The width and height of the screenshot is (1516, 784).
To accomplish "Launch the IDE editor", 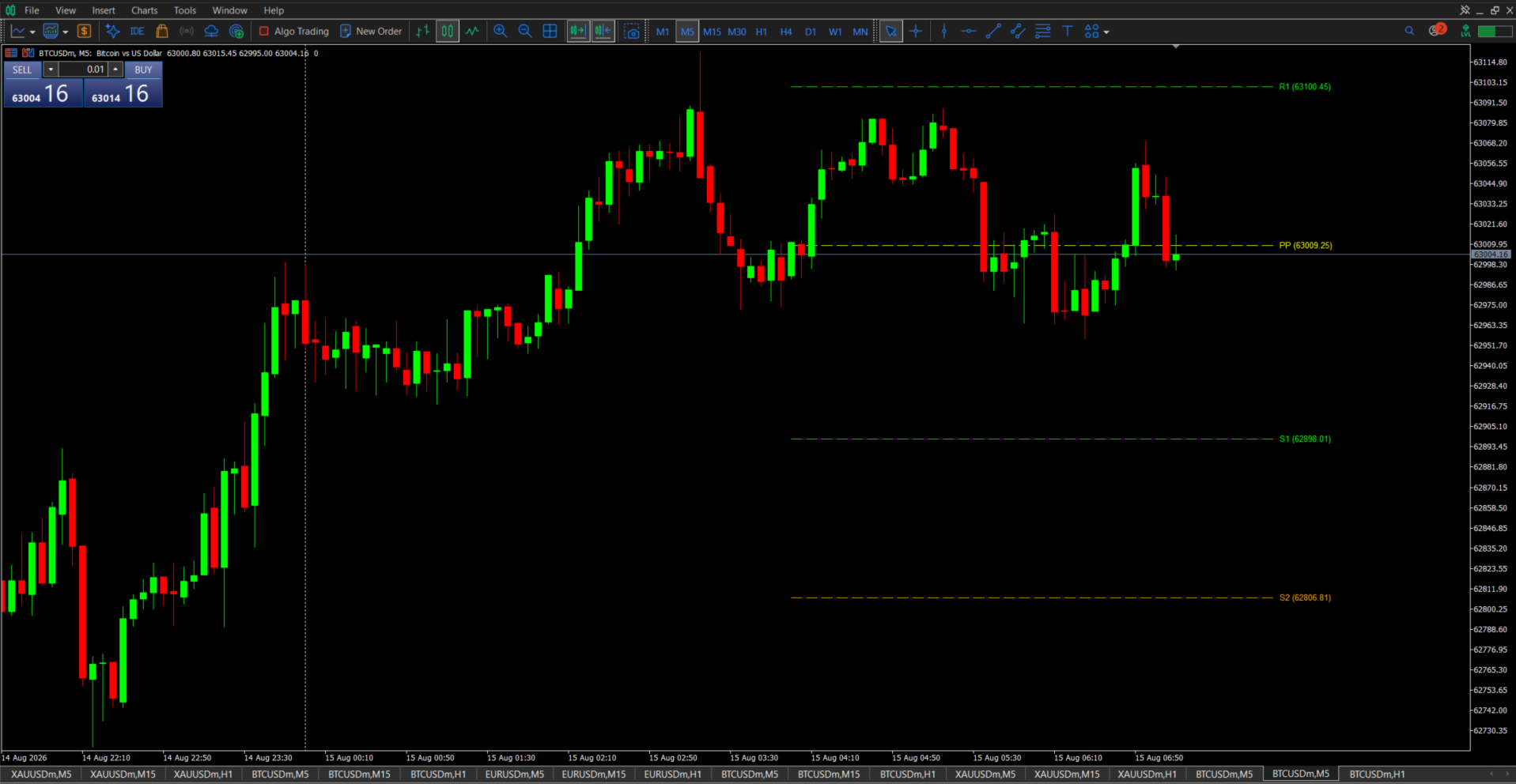I will point(137,32).
